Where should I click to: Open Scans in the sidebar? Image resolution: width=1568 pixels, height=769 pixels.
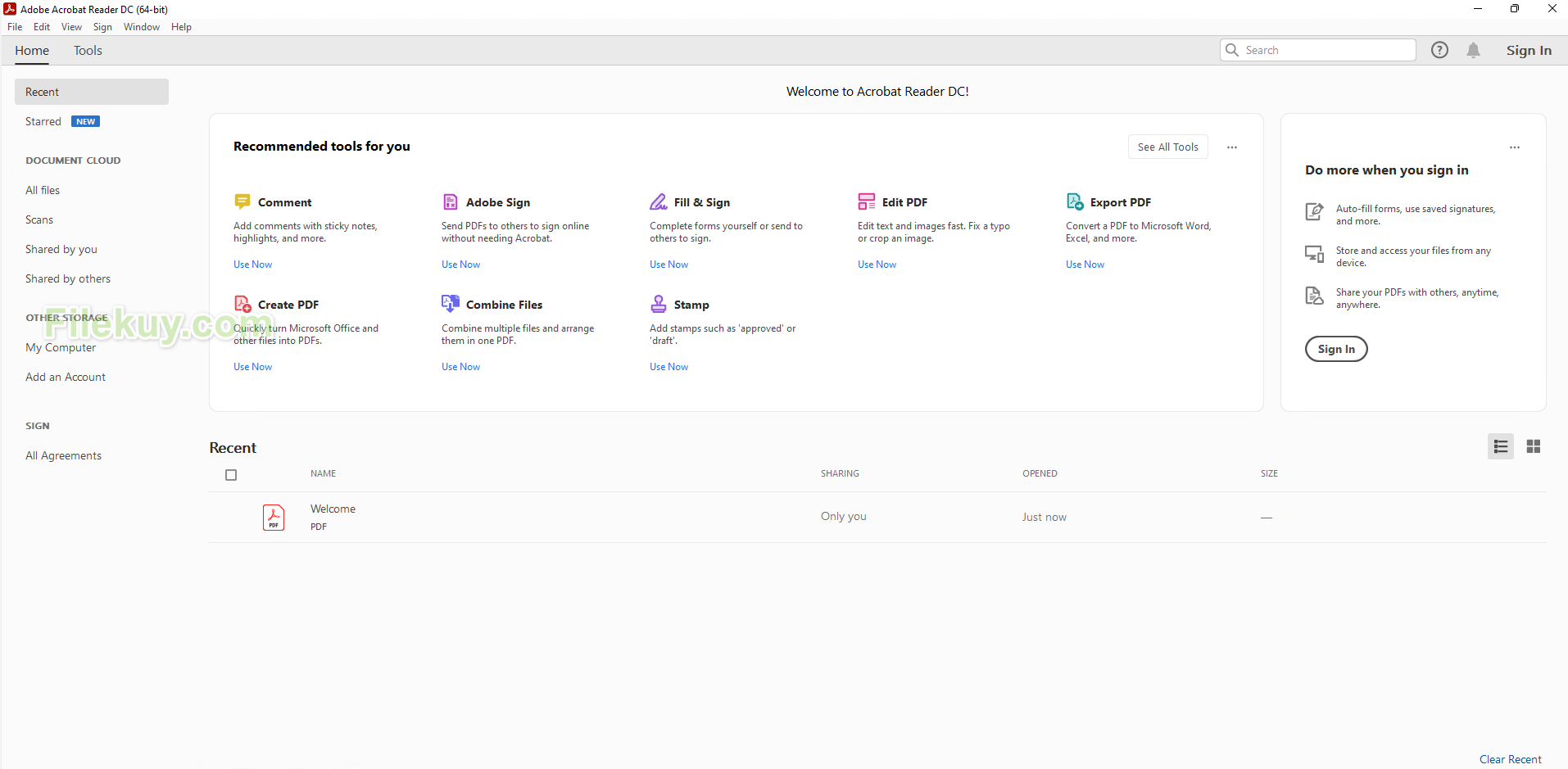[x=39, y=219]
